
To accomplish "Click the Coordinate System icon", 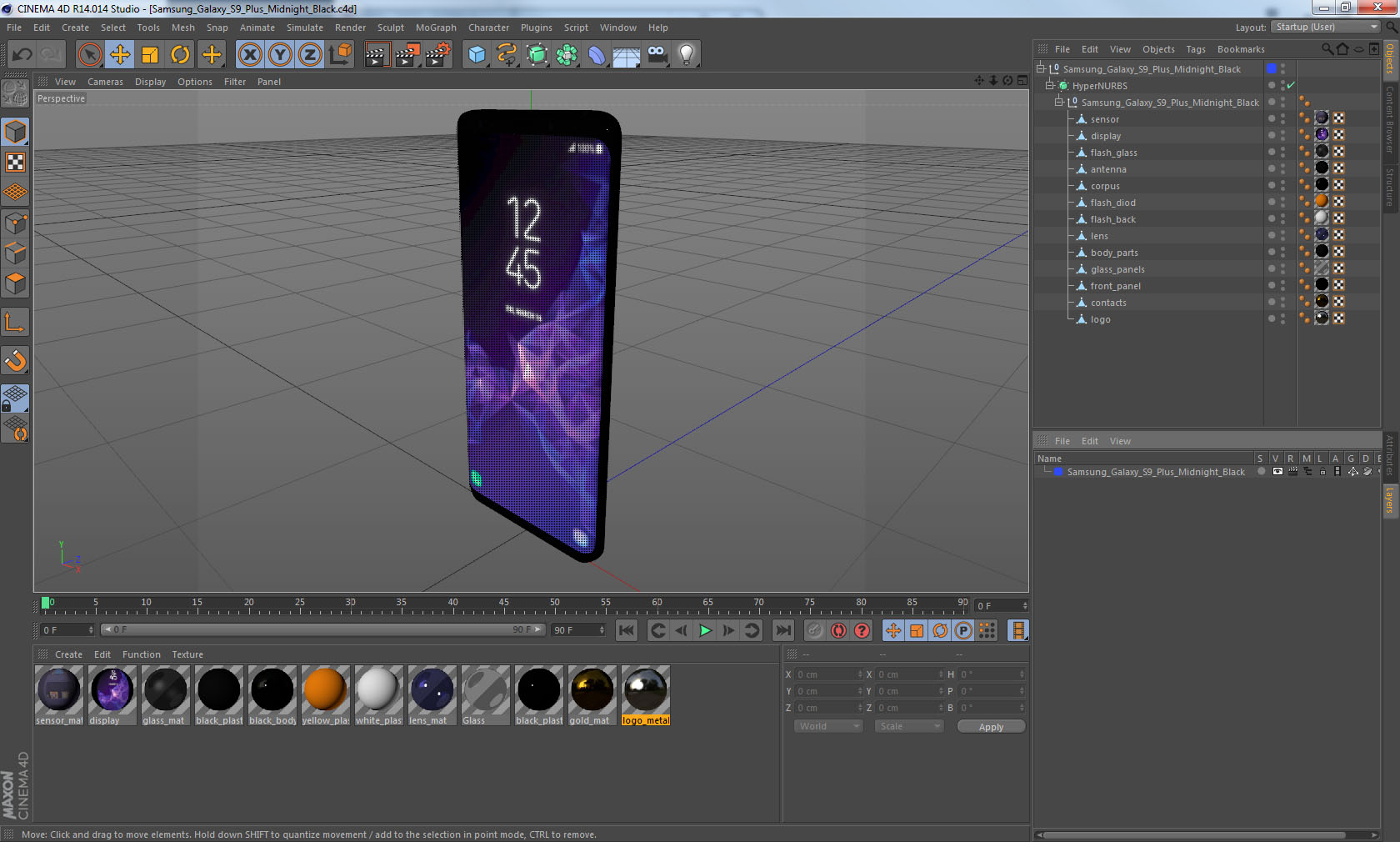I will click(x=341, y=55).
